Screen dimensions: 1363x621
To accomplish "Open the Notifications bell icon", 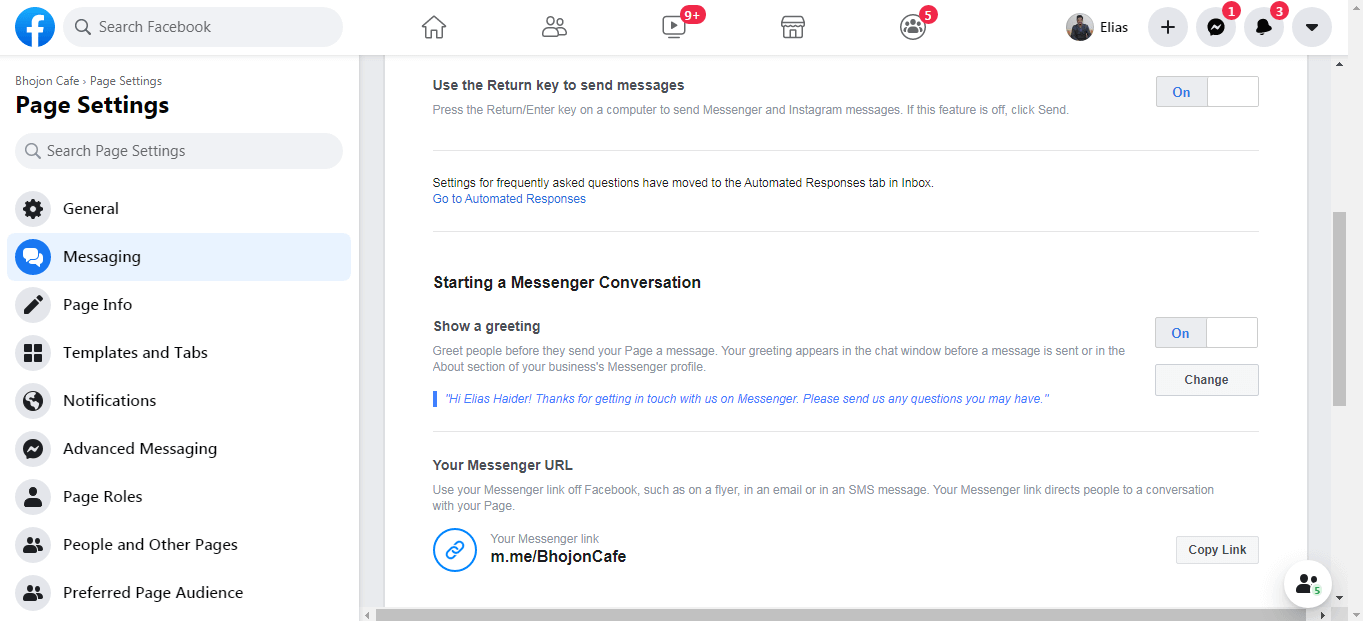I will click(1263, 27).
